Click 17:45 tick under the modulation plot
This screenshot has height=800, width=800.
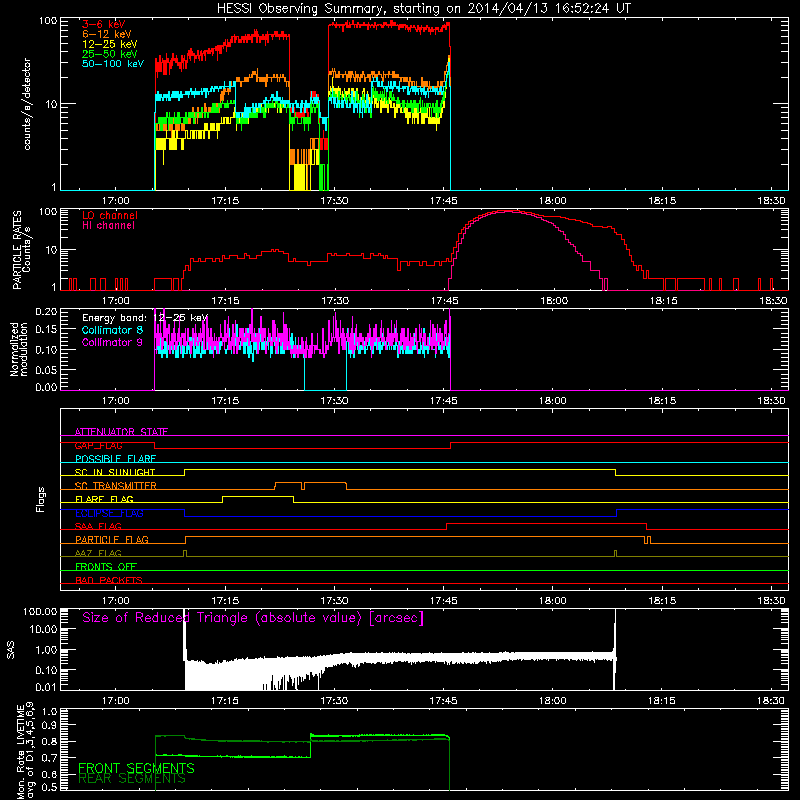tap(443, 401)
